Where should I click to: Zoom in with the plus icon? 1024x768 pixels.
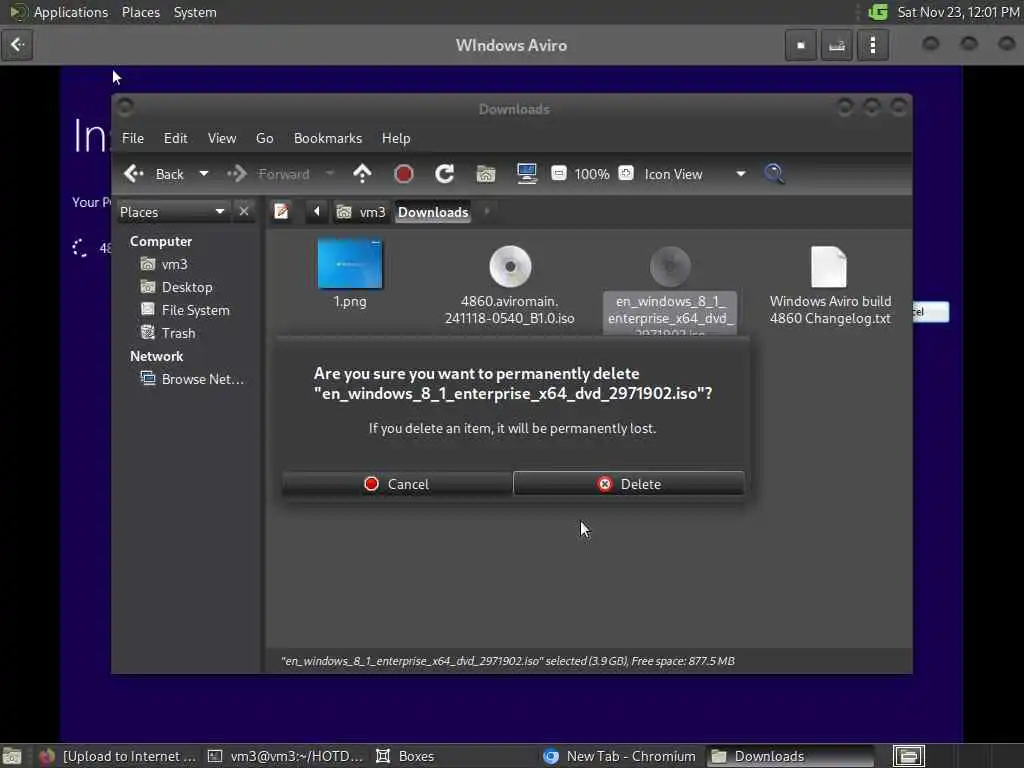click(626, 174)
